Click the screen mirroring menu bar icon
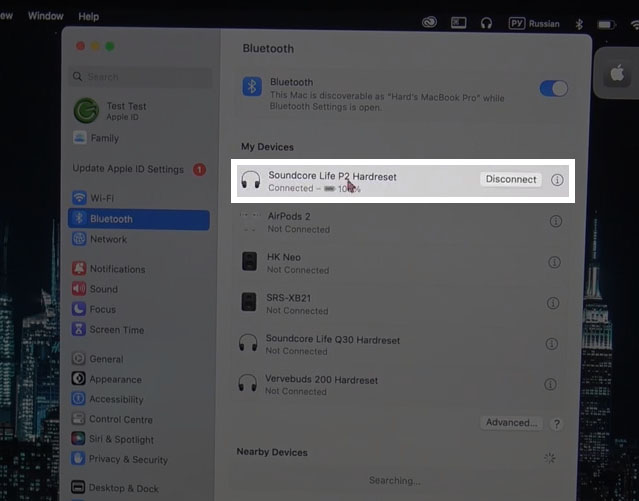The width and height of the screenshot is (639, 501). (458, 22)
